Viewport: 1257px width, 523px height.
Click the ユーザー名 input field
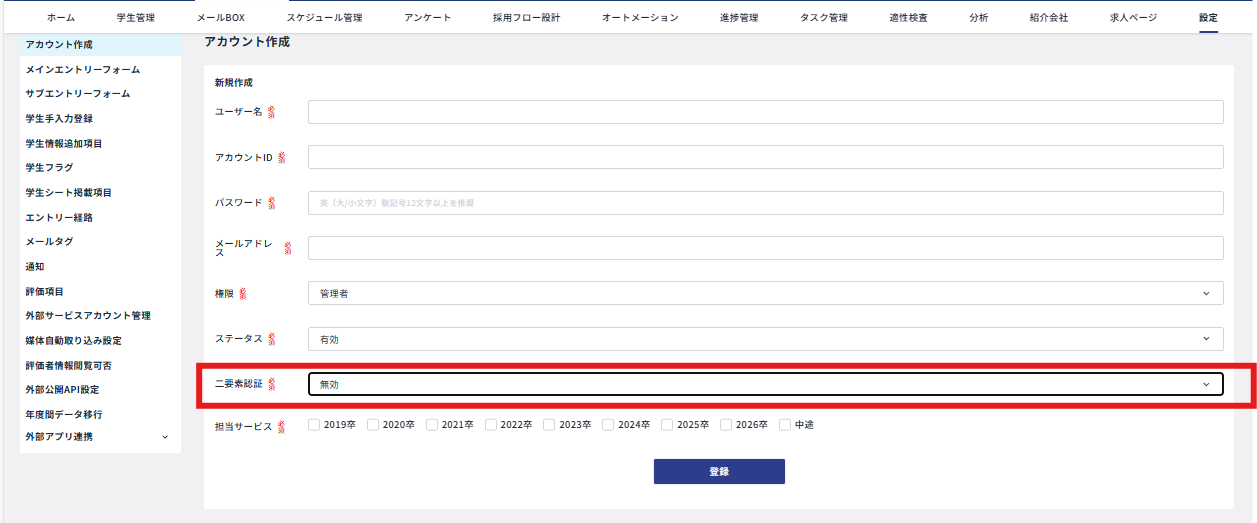pyautogui.click(x=765, y=112)
